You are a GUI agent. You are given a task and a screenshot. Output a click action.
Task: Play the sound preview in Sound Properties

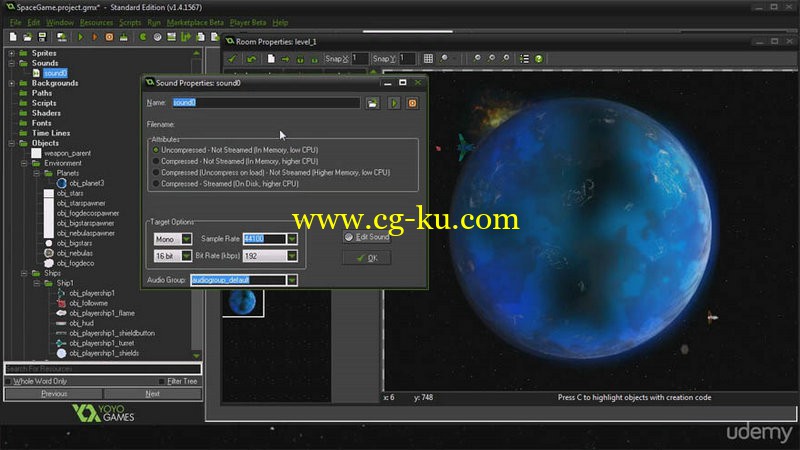pos(394,103)
